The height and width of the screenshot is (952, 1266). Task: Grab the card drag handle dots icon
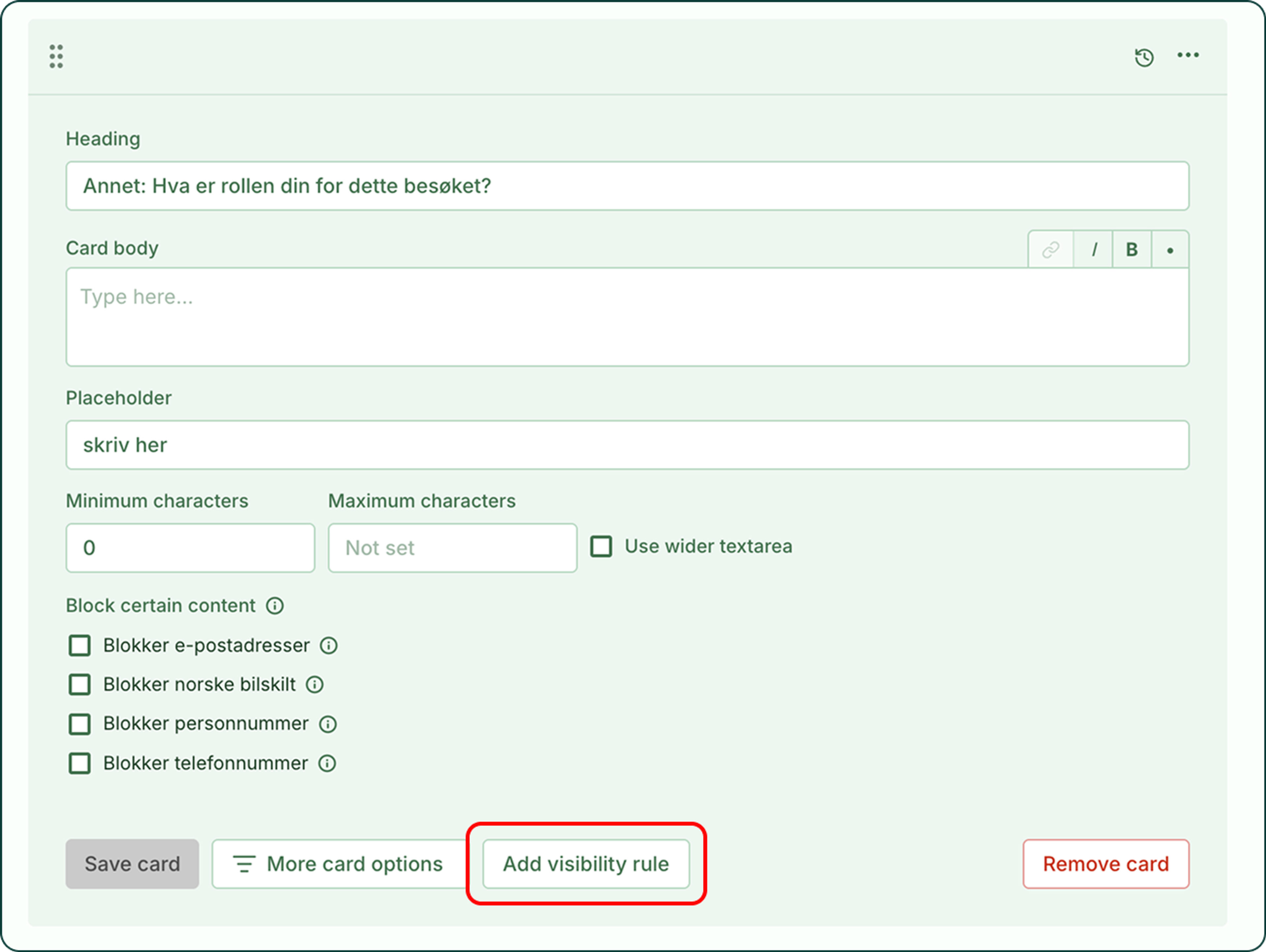coord(56,56)
